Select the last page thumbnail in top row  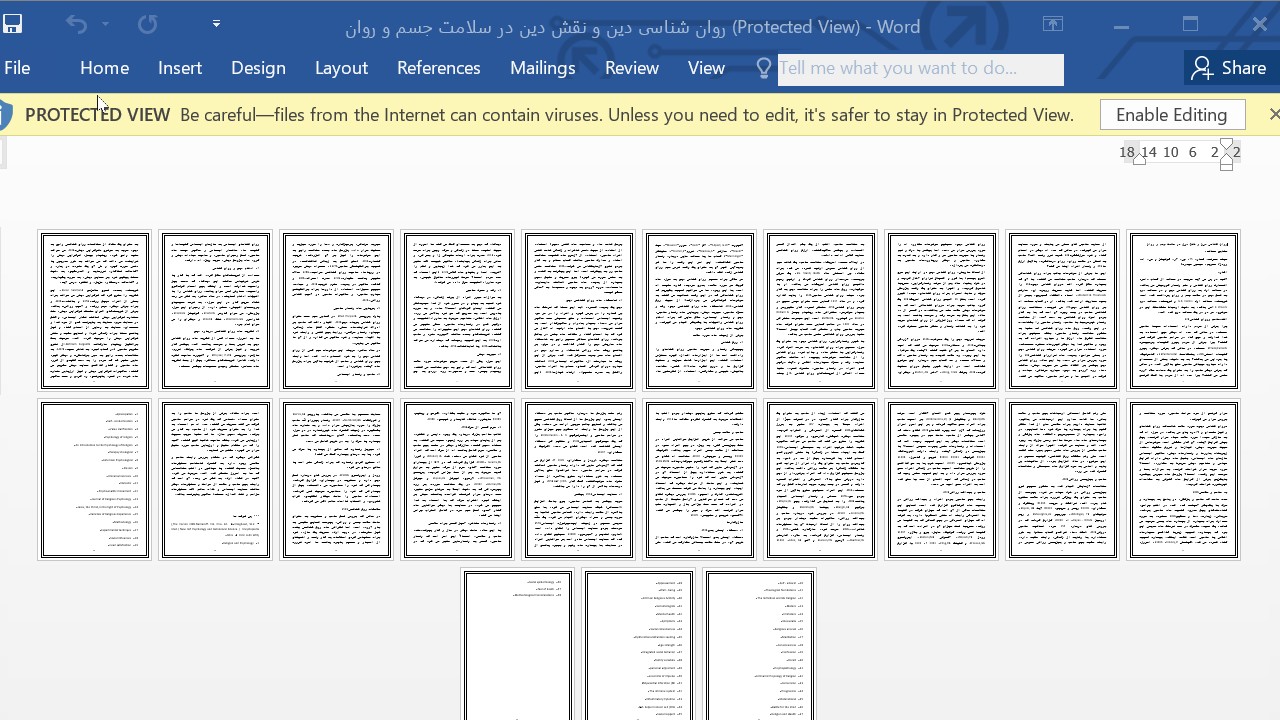(1184, 311)
